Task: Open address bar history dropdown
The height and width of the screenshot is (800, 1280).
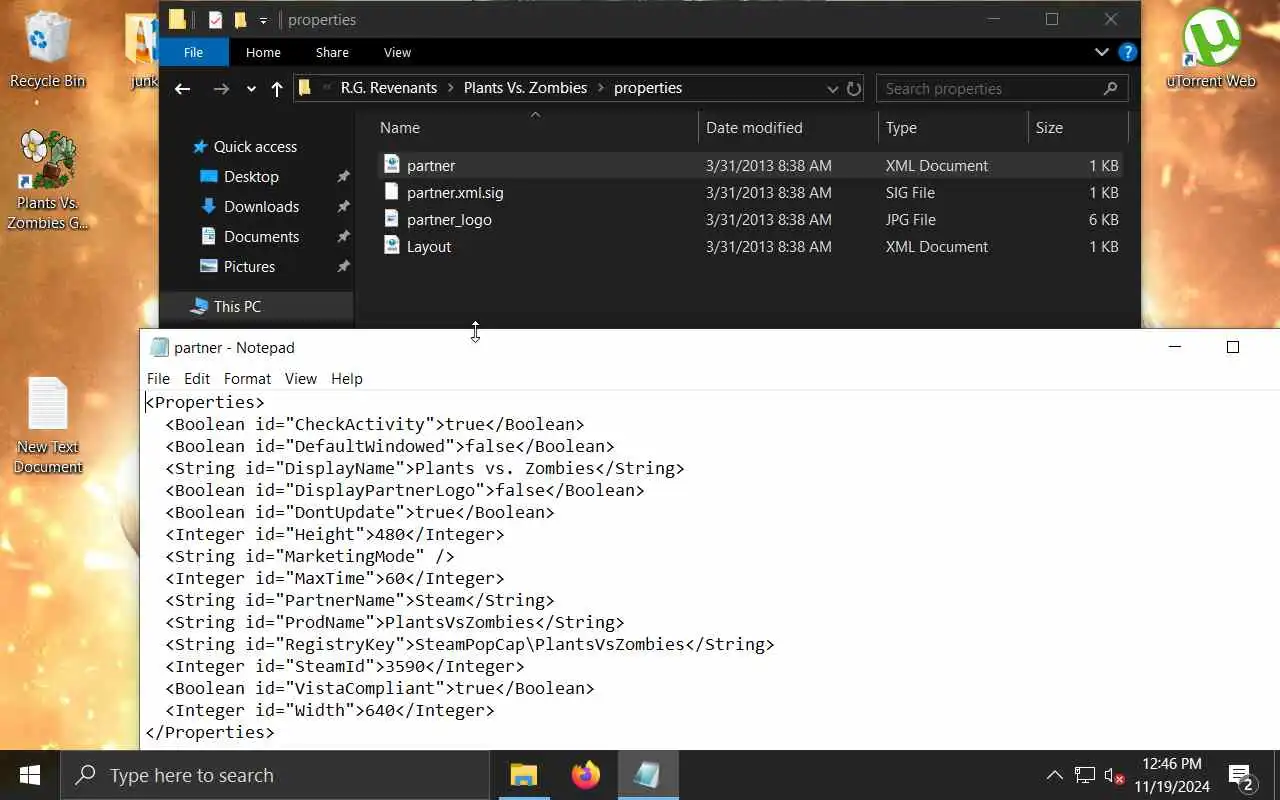Action: coord(832,88)
